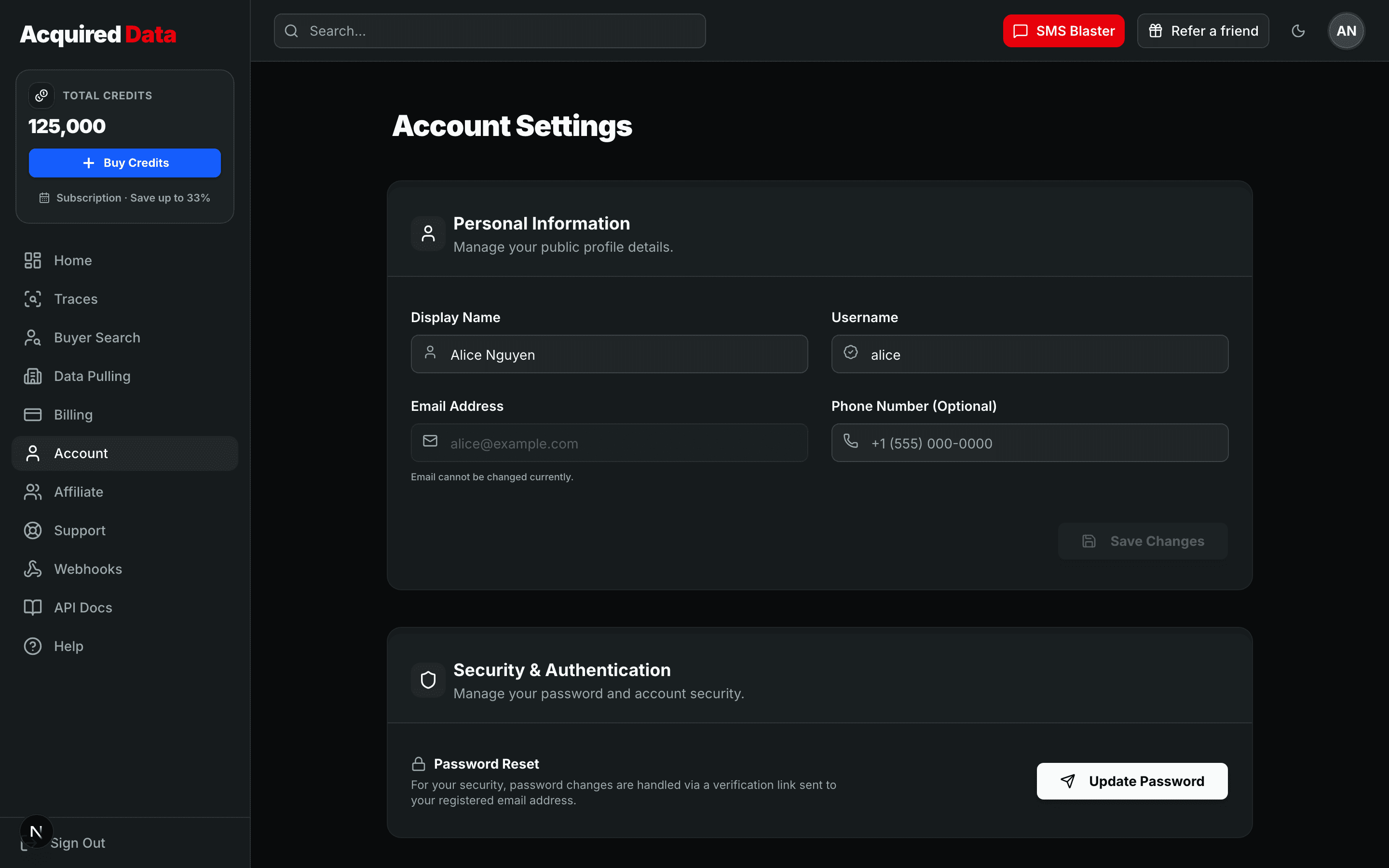Click the disabled Email Address field

tap(609, 443)
